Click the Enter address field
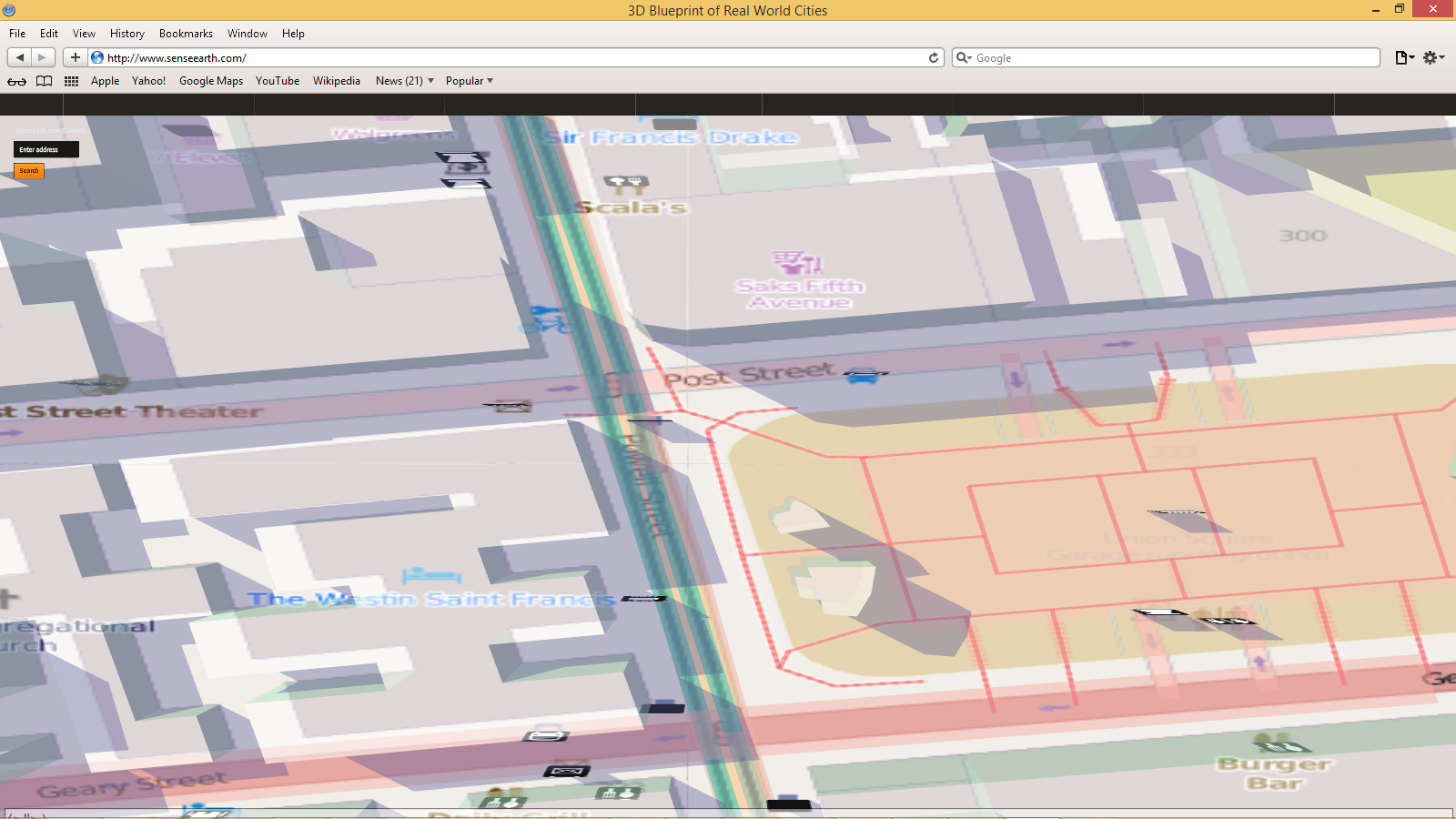The height and width of the screenshot is (819, 1456). (46, 149)
